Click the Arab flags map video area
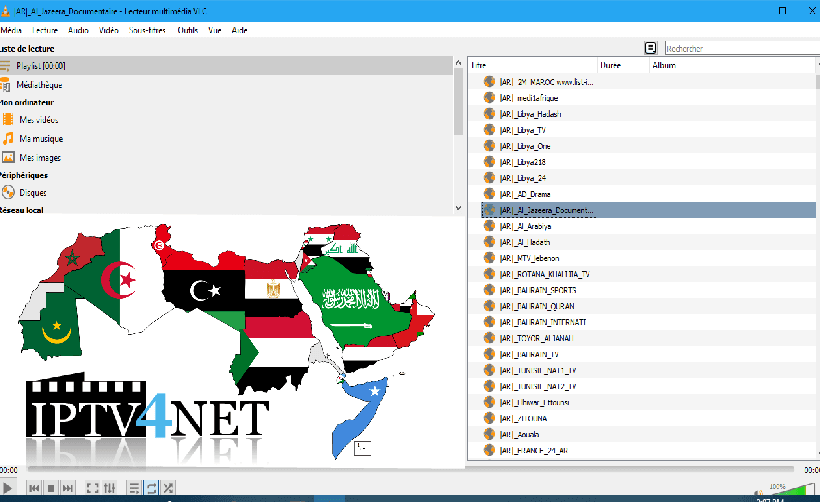This screenshot has width=820, height=502. [232, 340]
